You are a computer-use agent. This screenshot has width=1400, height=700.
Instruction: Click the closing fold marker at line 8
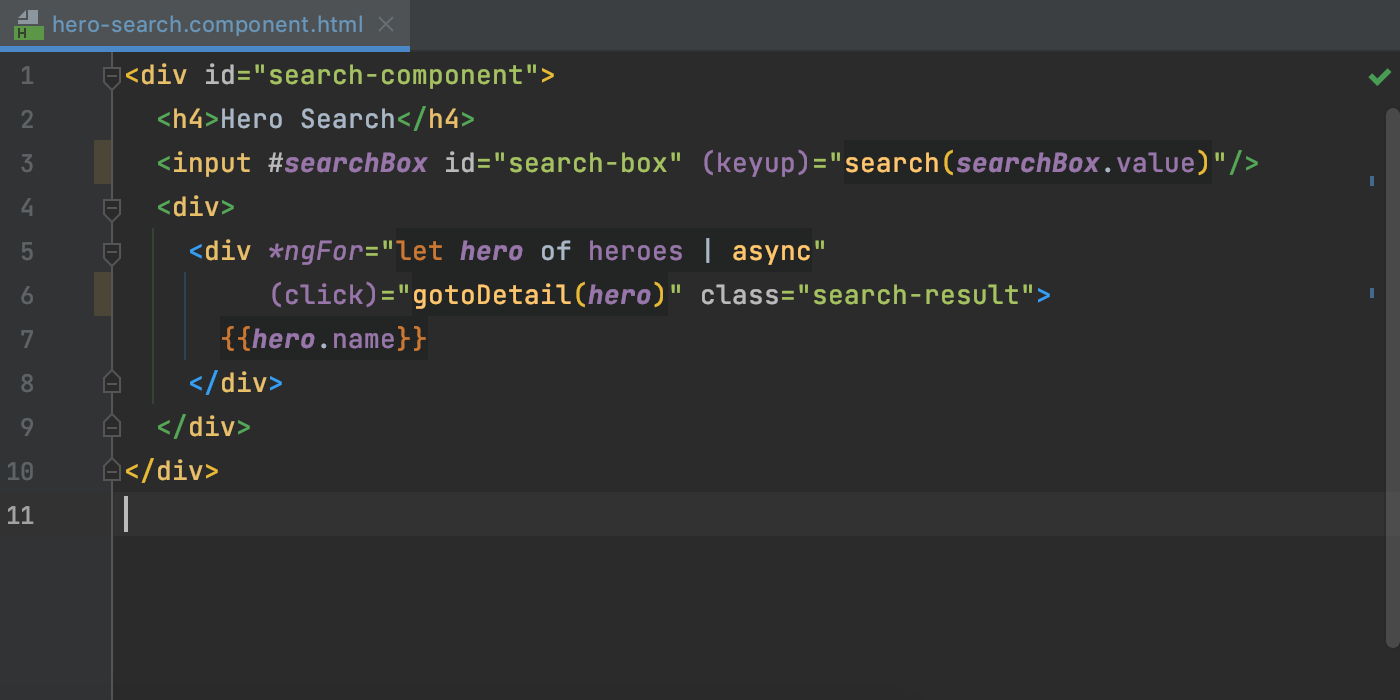coord(112,383)
